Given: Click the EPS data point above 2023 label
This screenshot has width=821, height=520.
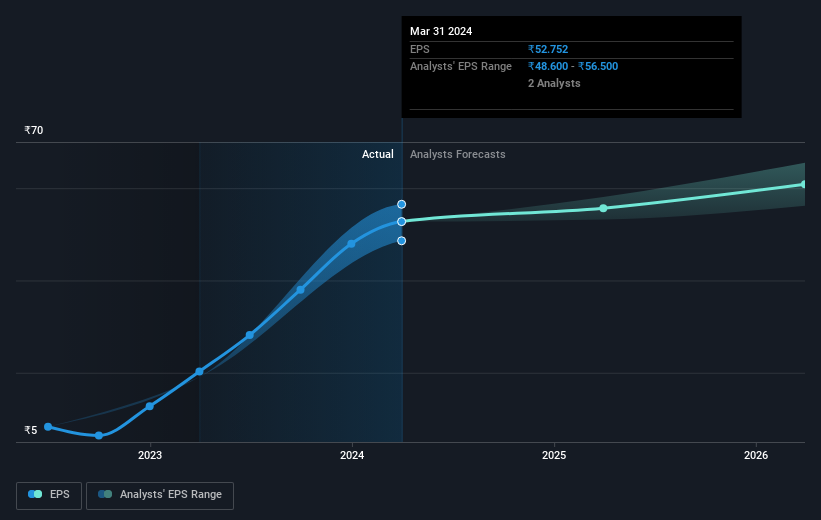Looking at the screenshot, I should coord(150,406).
